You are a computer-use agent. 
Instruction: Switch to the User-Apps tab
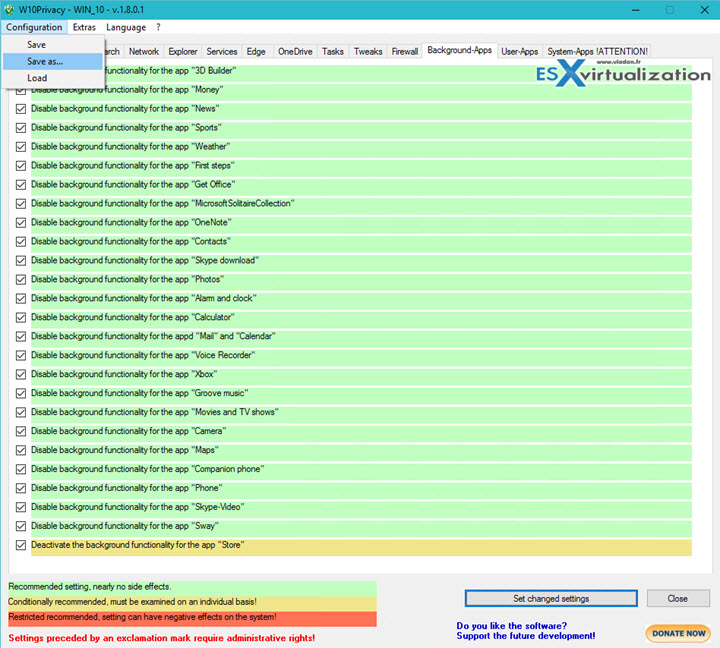[x=520, y=51]
